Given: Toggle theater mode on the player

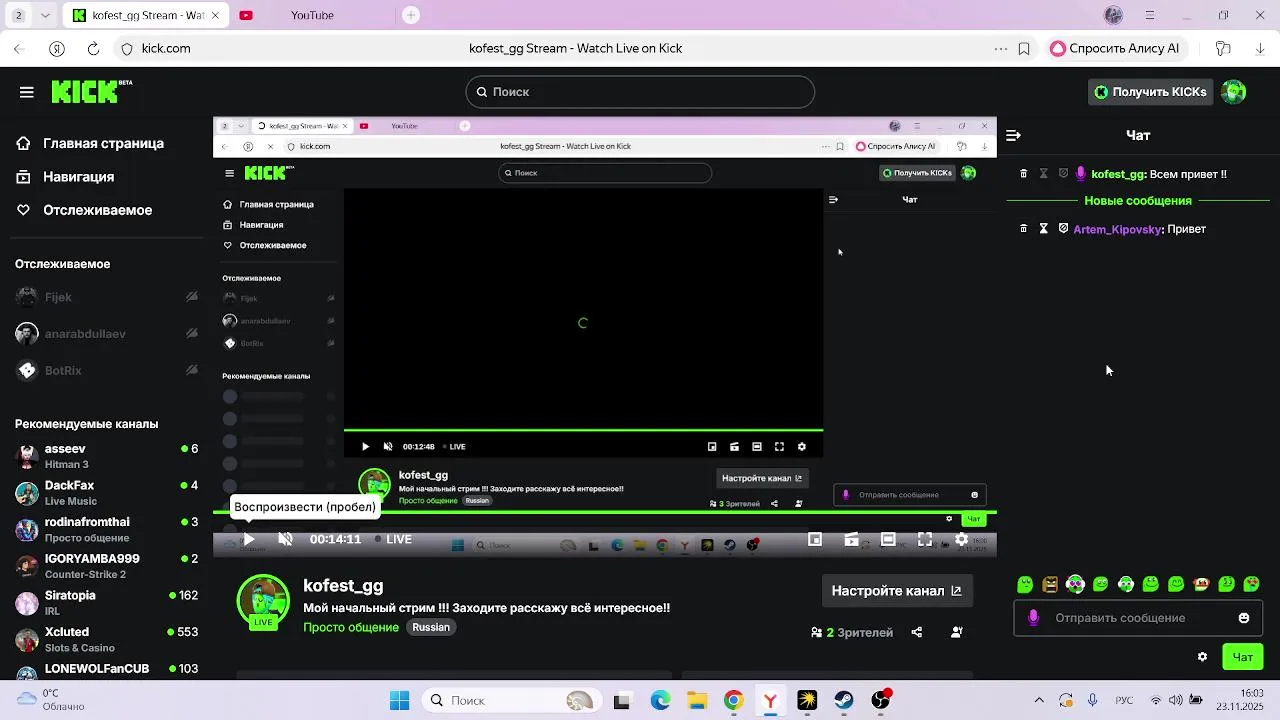Looking at the screenshot, I should [888, 539].
